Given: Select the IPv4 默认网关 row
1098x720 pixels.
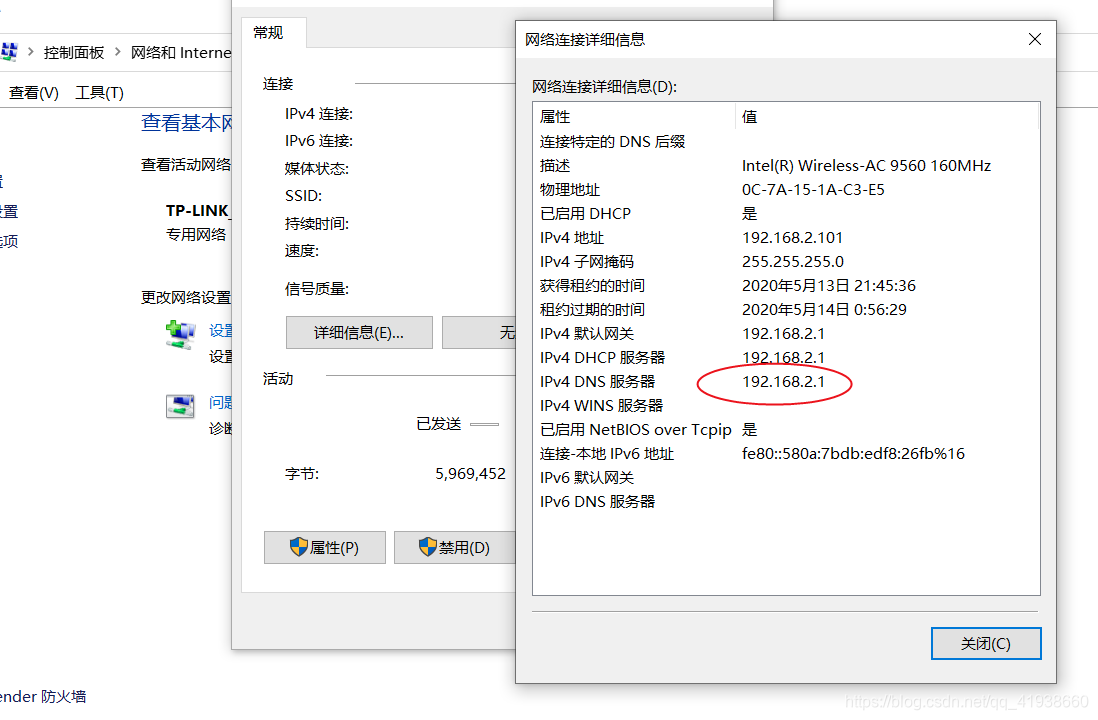Looking at the screenshot, I should click(786, 333).
